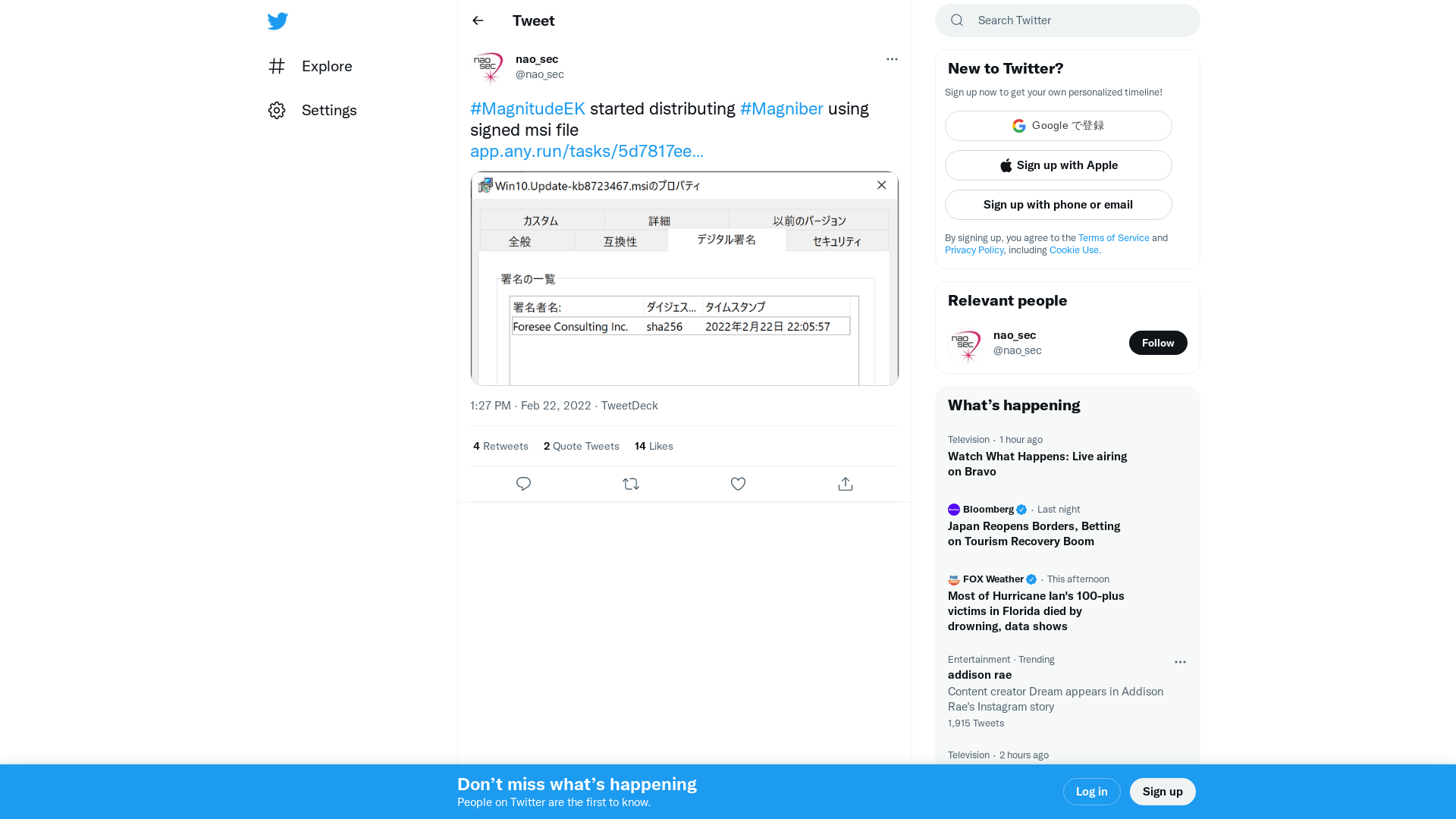Open the #Magniber hashtag

pos(781,108)
